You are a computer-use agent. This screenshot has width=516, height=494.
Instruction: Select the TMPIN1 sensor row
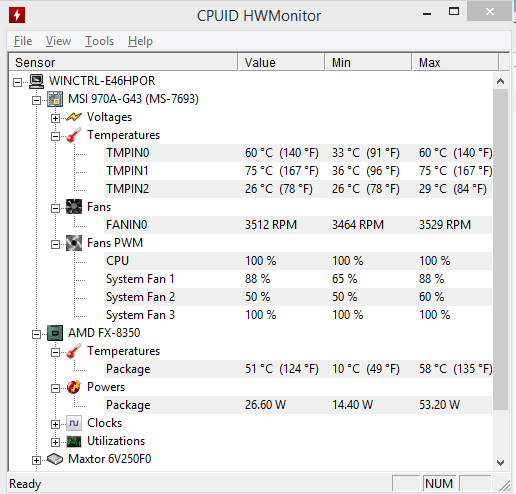298,171
